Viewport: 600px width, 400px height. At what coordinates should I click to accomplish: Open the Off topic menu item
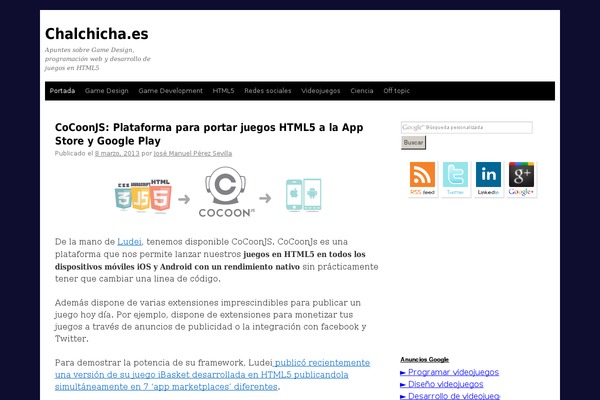click(x=396, y=91)
